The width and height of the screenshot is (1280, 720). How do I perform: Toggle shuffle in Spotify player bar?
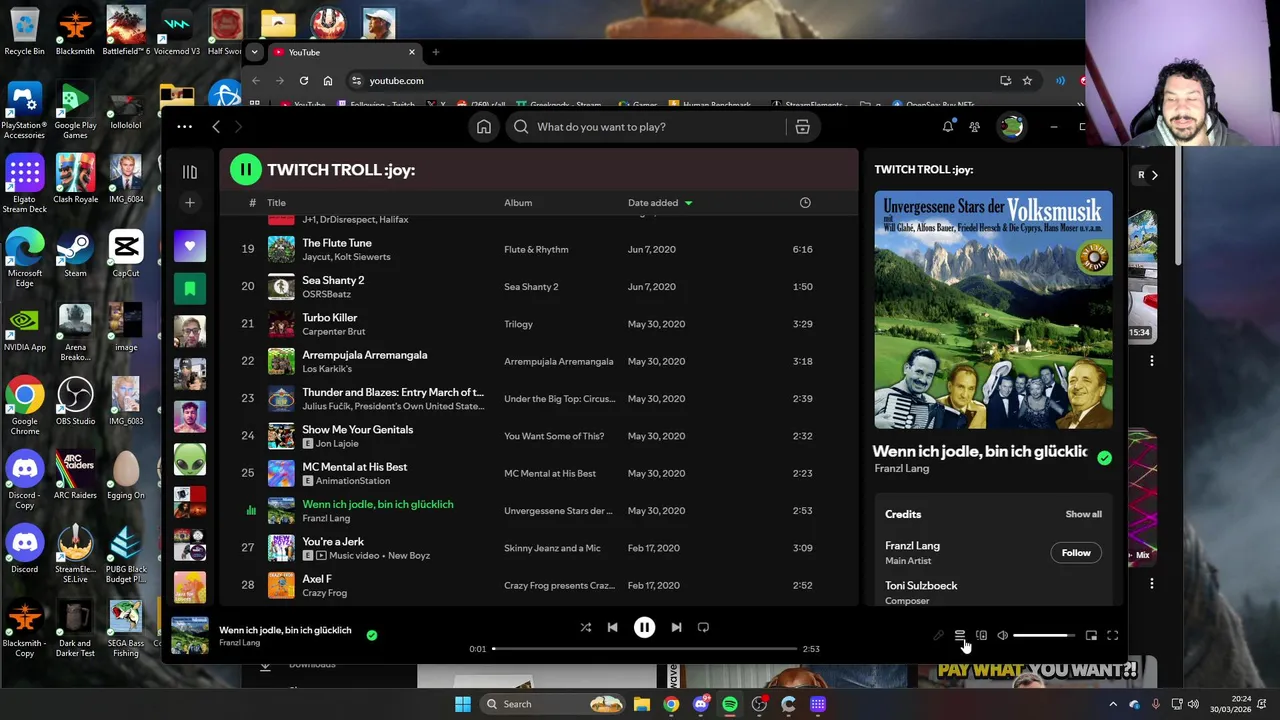(x=586, y=627)
